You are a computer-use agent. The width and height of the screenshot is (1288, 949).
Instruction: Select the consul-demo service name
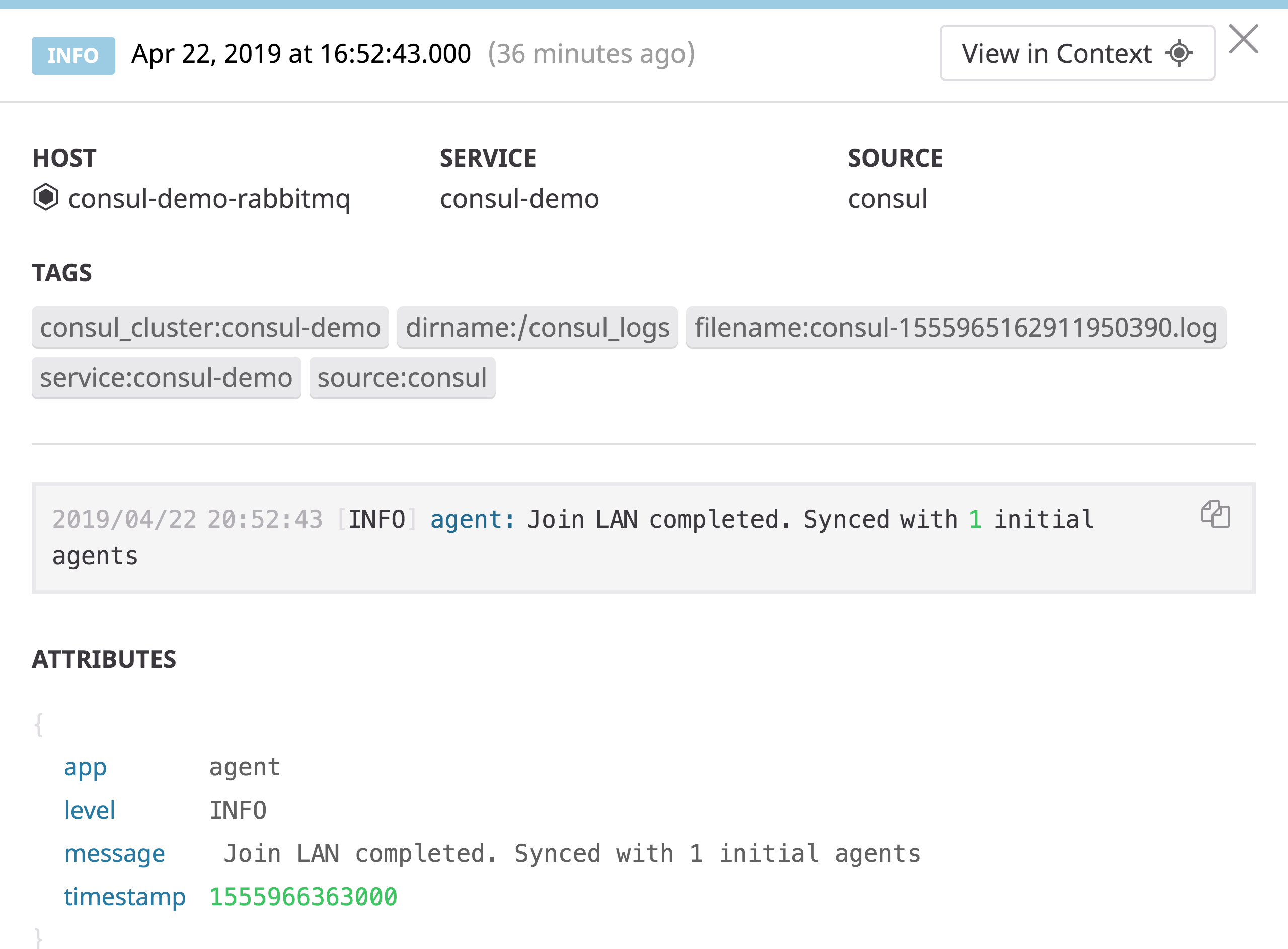(x=519, y=198)
